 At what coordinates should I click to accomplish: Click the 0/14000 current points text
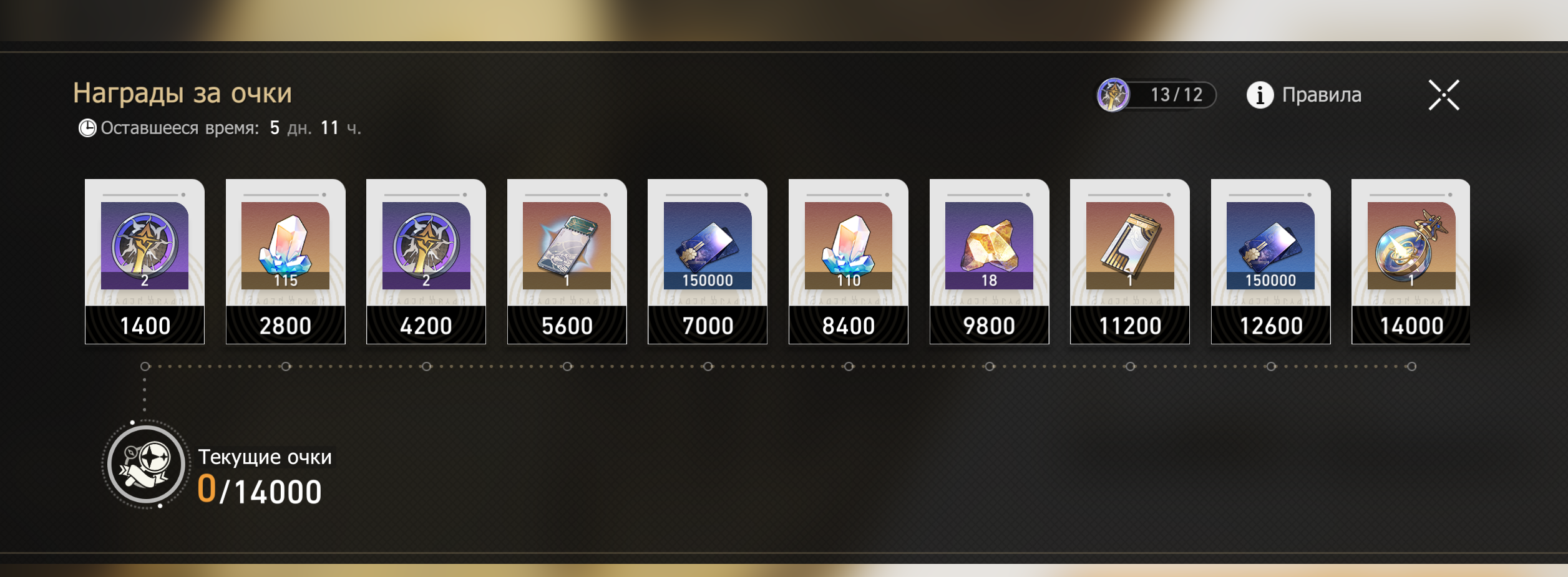coord(260,490)
